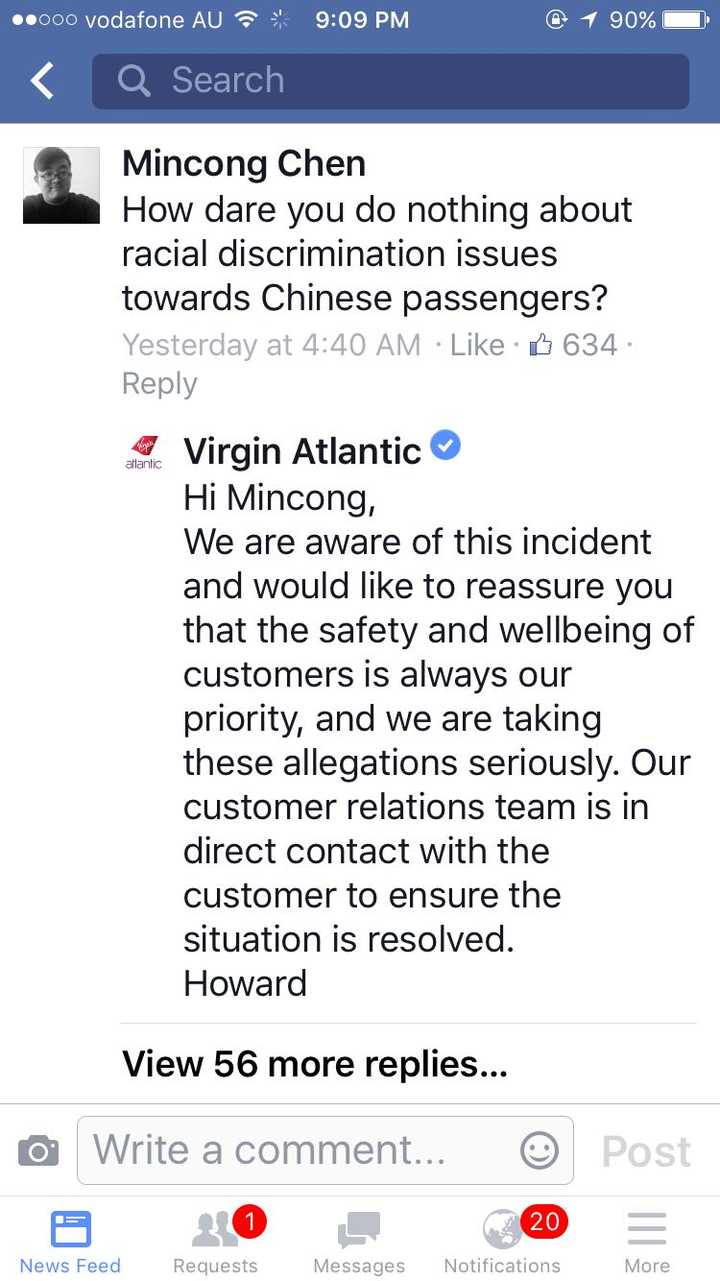Open the camera icon to attach photo

tap(38, 1152)
